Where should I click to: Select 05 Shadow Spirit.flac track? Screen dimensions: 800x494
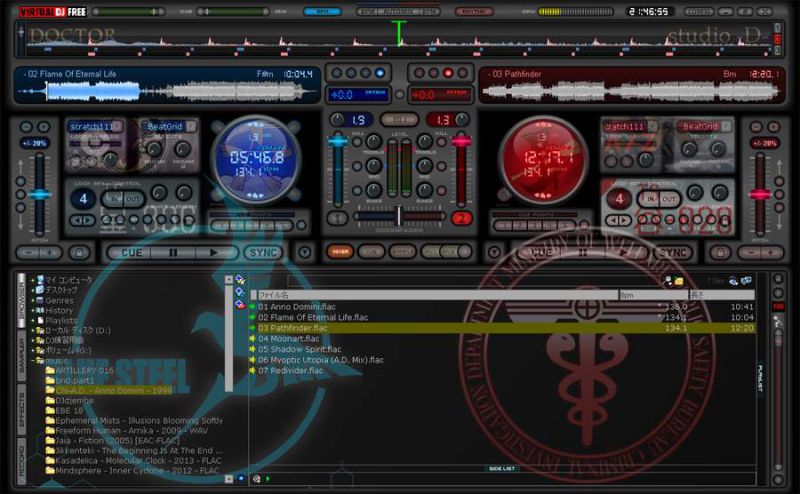point(299,349)
